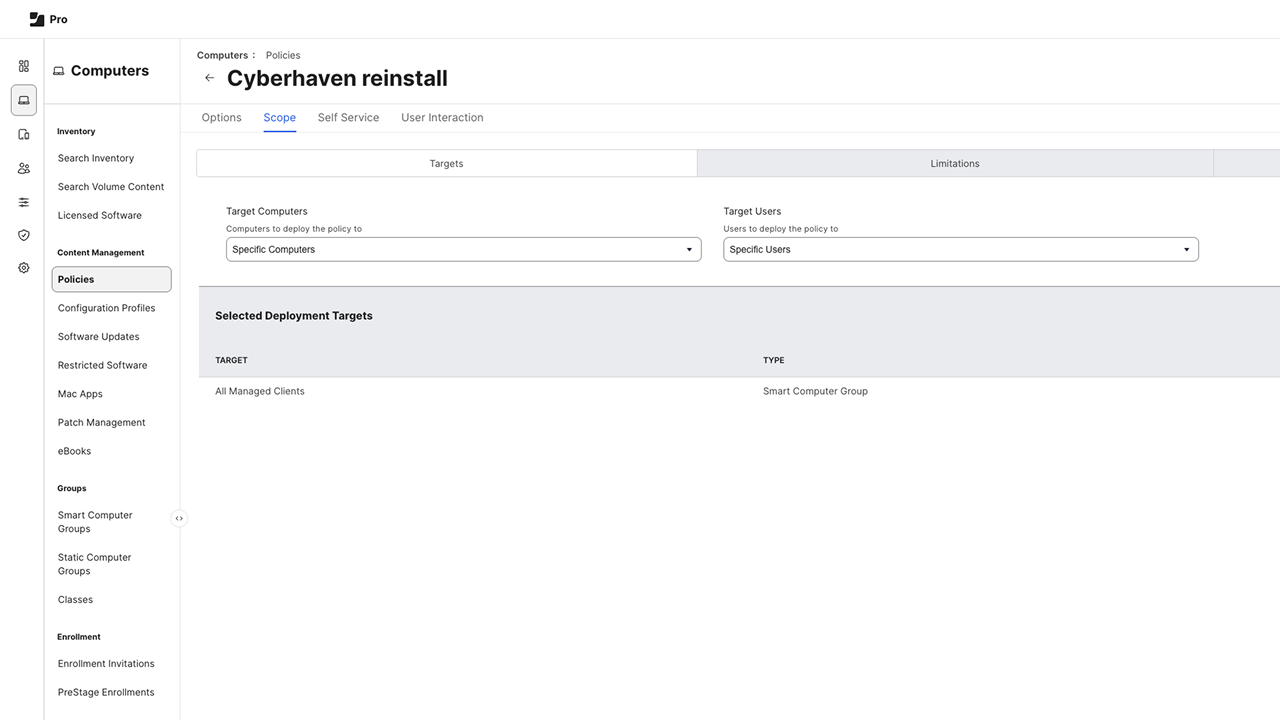Open the Dashboard icon in left rail
This screenshot has width=1280, height=720.
[24, 66]
